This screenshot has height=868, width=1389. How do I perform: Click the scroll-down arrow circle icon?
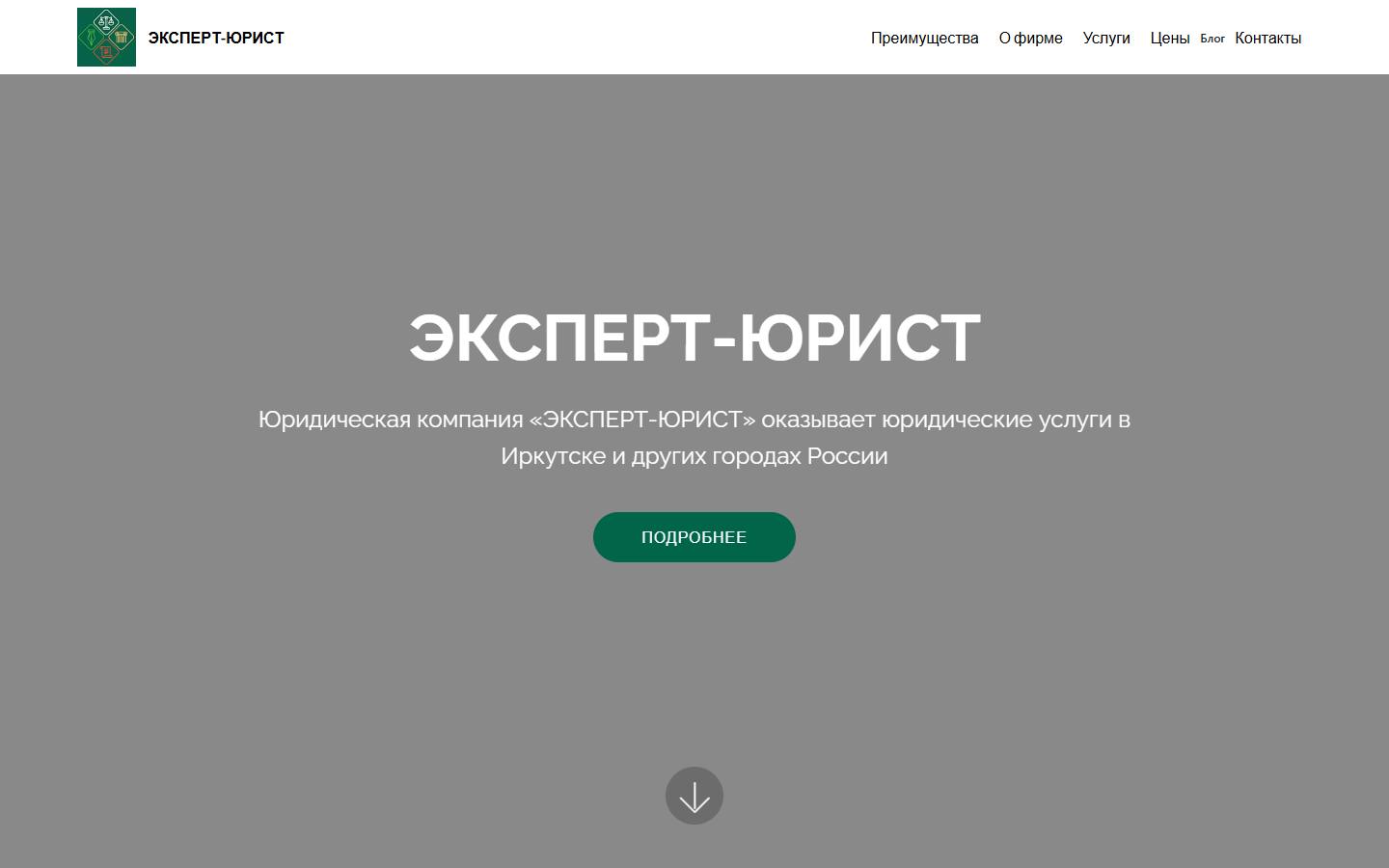(694, 796)
